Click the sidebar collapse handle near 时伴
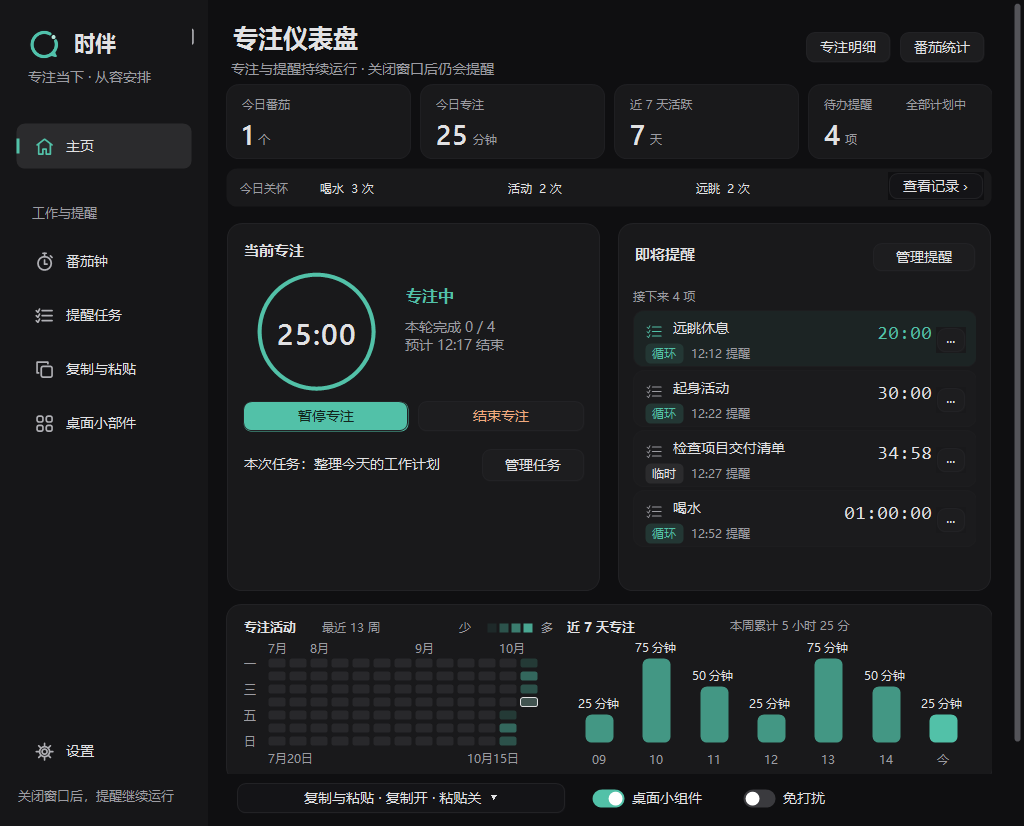 coord(193,37)
